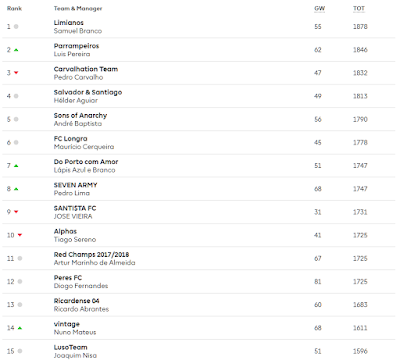Click the green up arrow beside rank 8
This screenshot has height=360, width=400.
(16, 189)
